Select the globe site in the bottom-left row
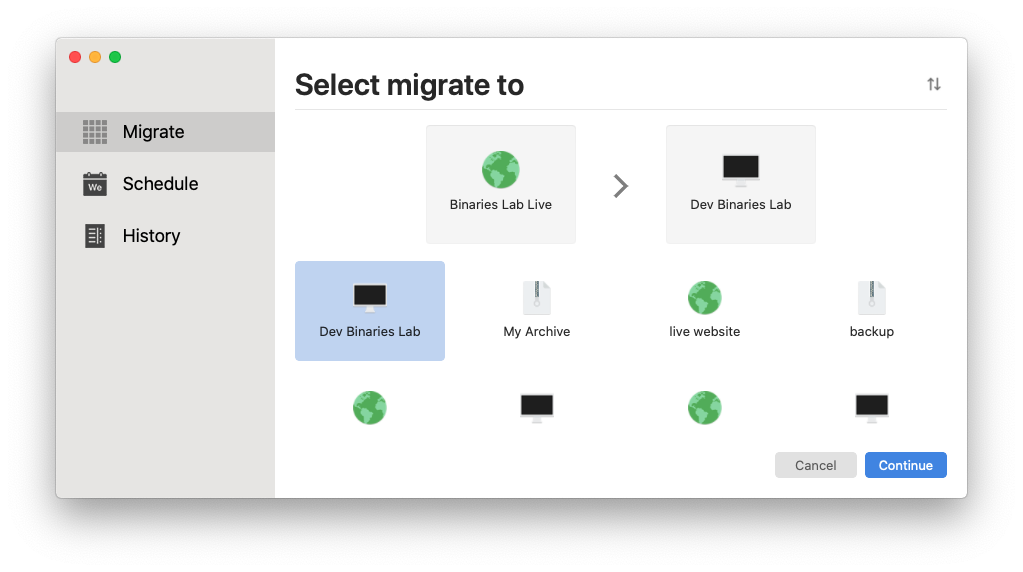This screenshot has height=572, width=1023. point(370,408)
